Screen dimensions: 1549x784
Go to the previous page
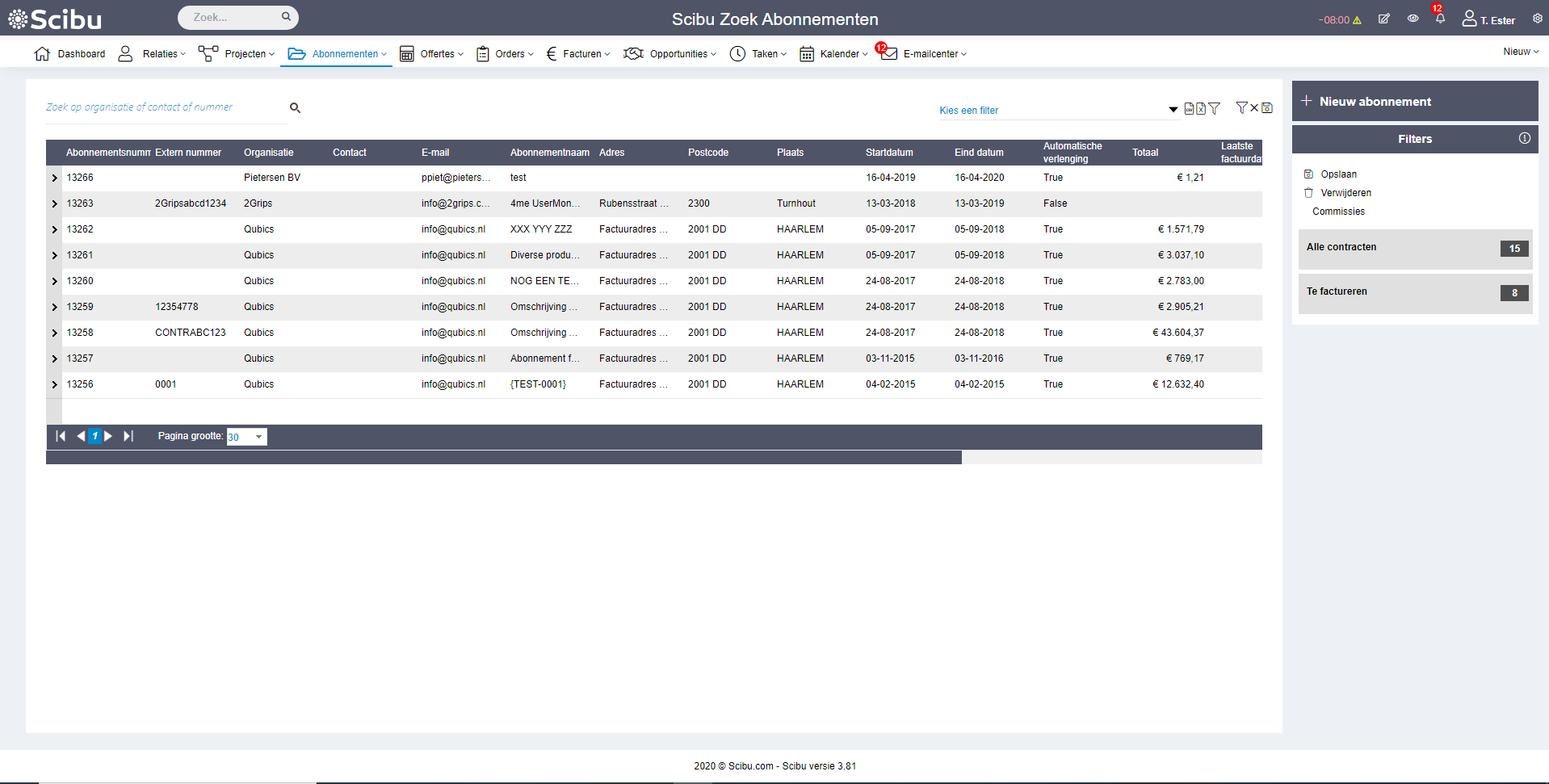point(81,436)
